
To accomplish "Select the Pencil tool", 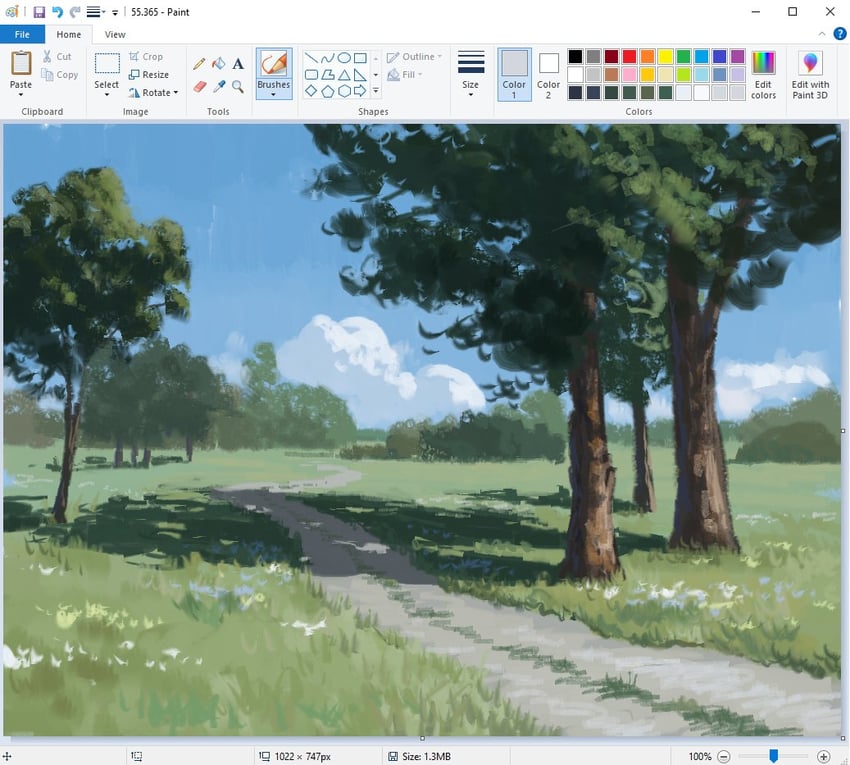I will 199,64.
